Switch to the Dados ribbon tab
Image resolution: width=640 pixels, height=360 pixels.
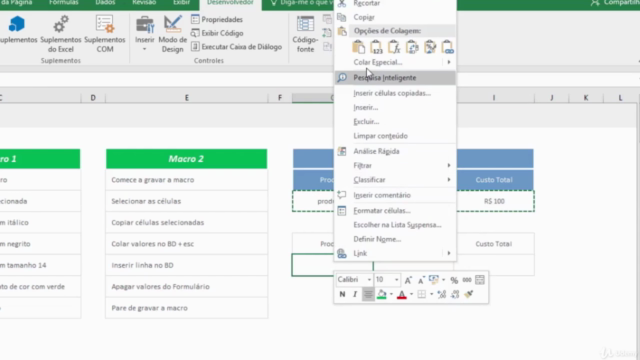pos(105,3)
